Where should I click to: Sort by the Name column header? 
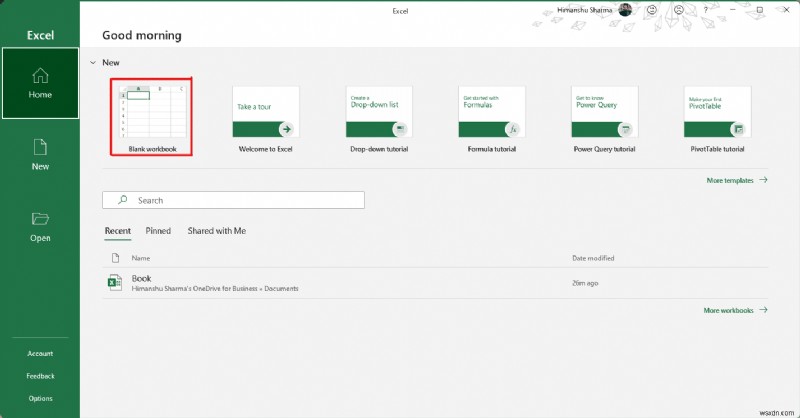click(141, 258)
